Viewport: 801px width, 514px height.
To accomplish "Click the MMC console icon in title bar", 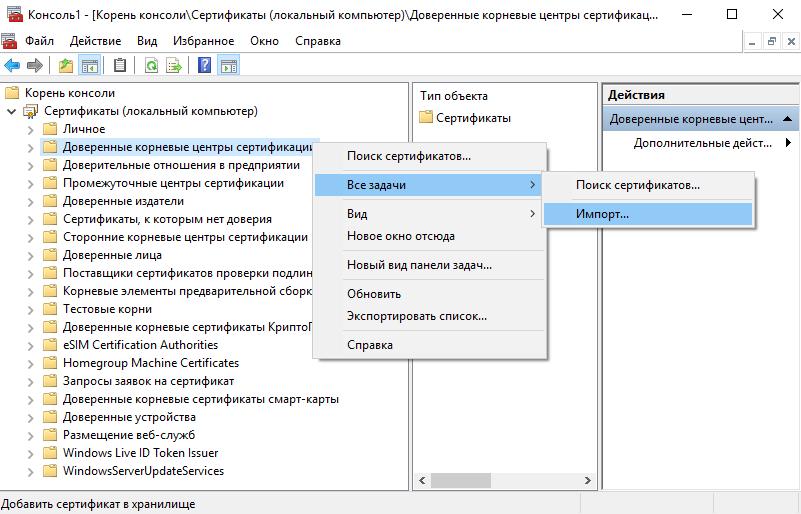I will [x=14, y=14].
